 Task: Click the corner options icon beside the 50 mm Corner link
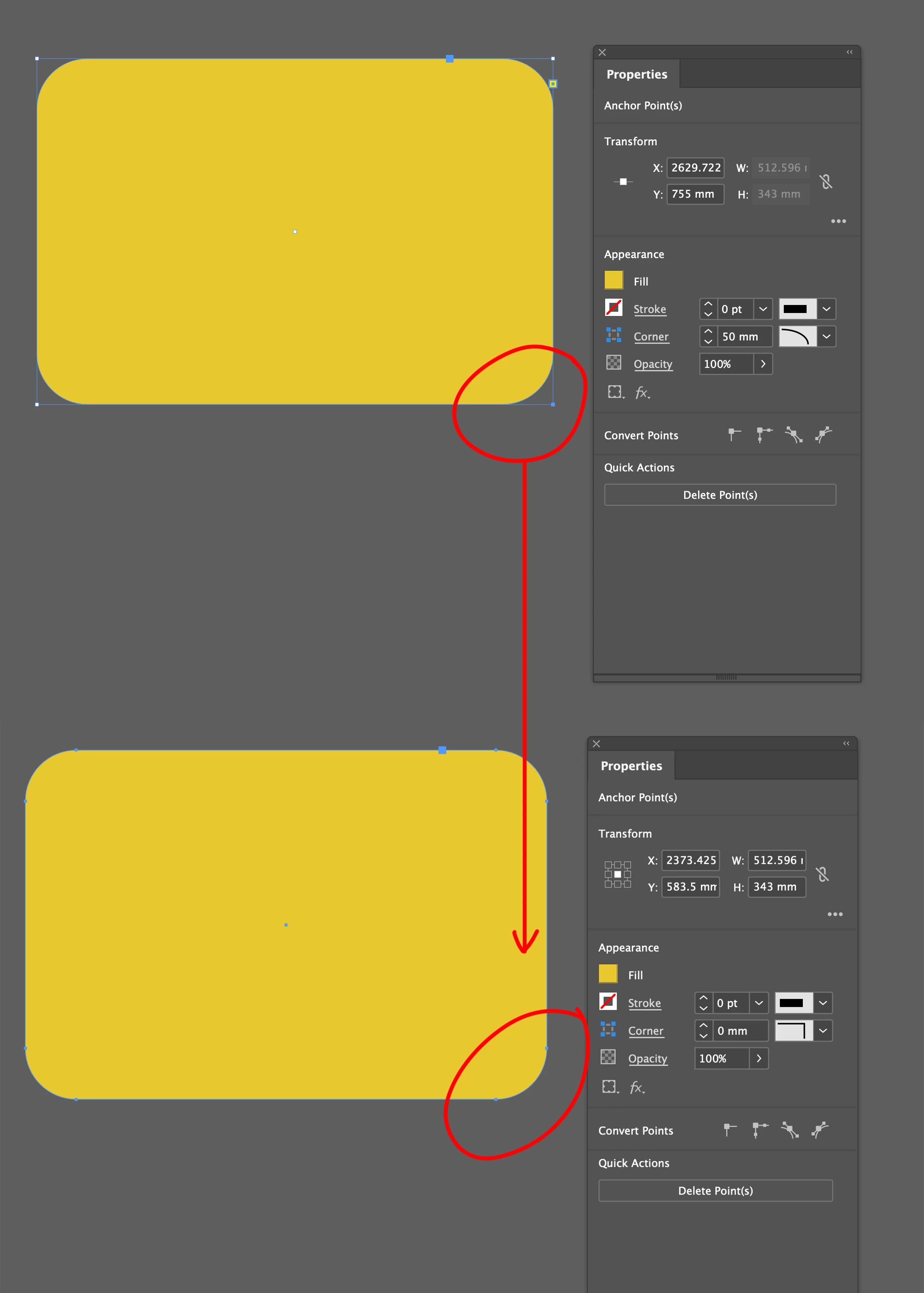(x=613, y=335)
